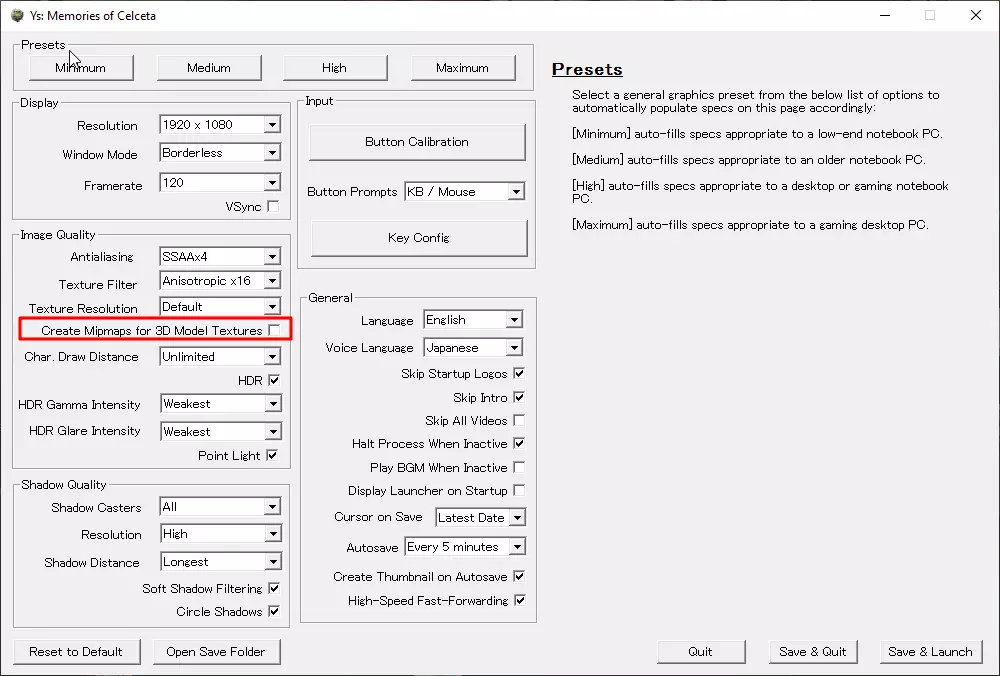This screenshot has height=676, width=1000.
Task: Open the shadow Resolution dropdown set to High
Action: pos(220,534)
